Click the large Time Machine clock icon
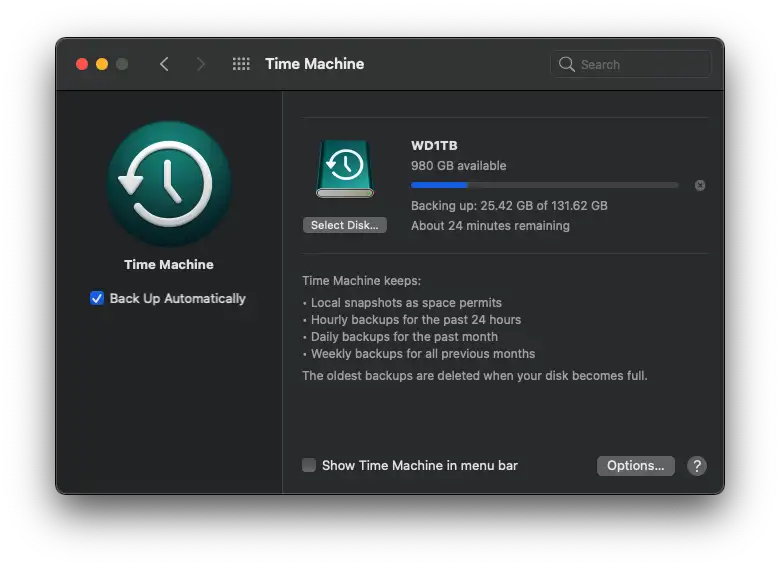Screen dimensions: 780x568 (x=169, y=184)
